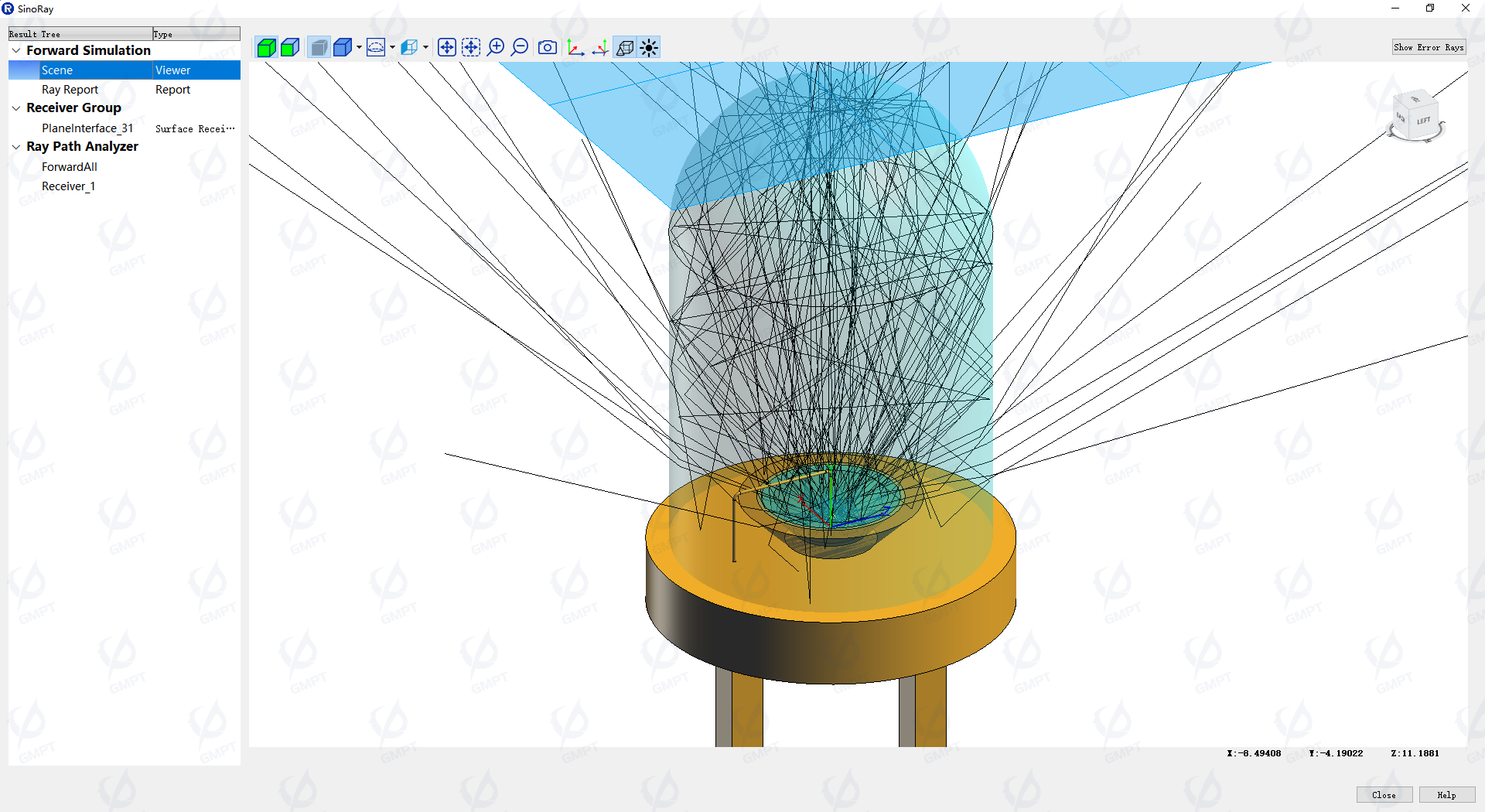Select the all-green cube display icon
This screenshot has width=1485, height=812.
(x=266, y=48)
